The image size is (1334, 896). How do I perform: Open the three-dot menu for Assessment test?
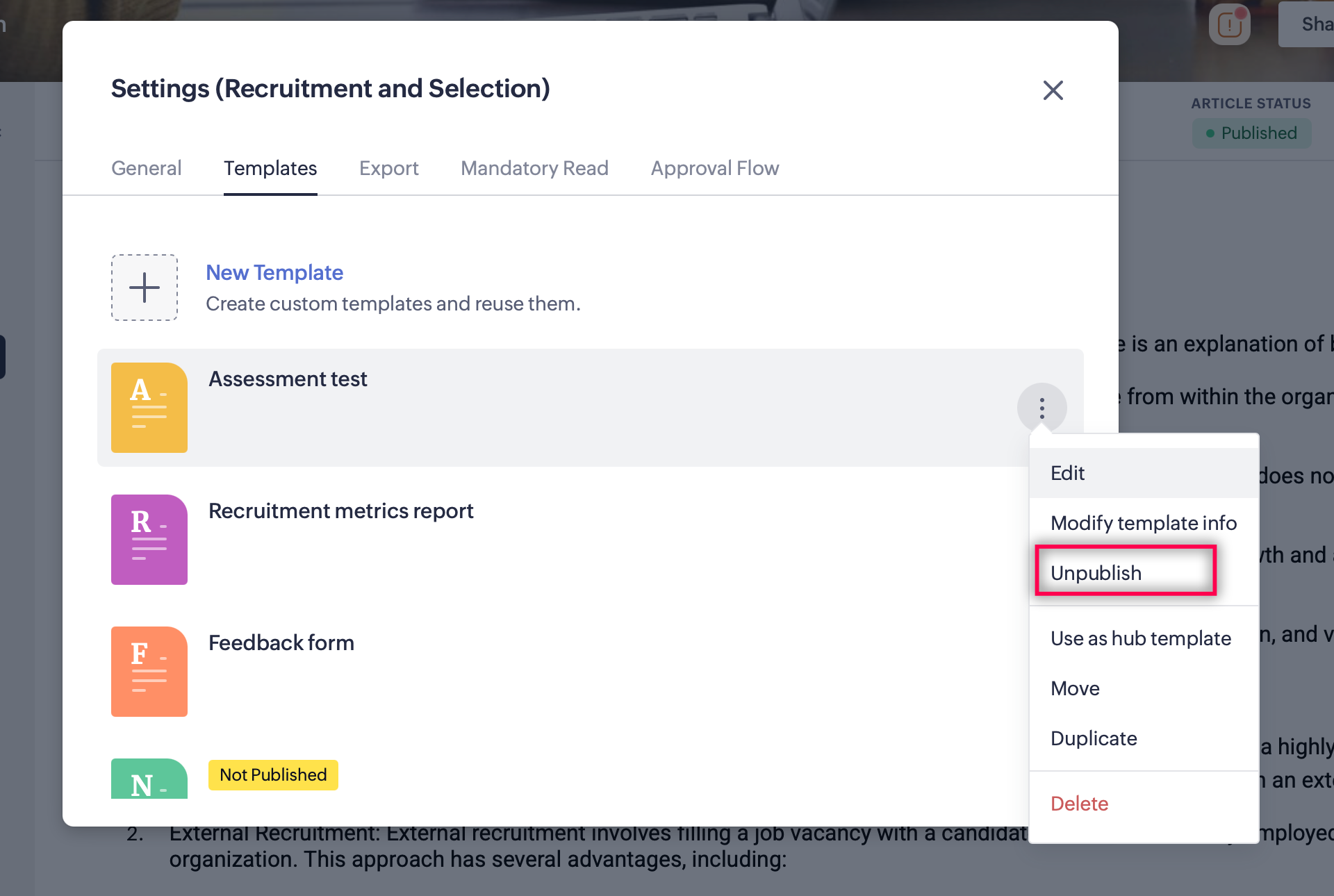(x=1041, y=408)
